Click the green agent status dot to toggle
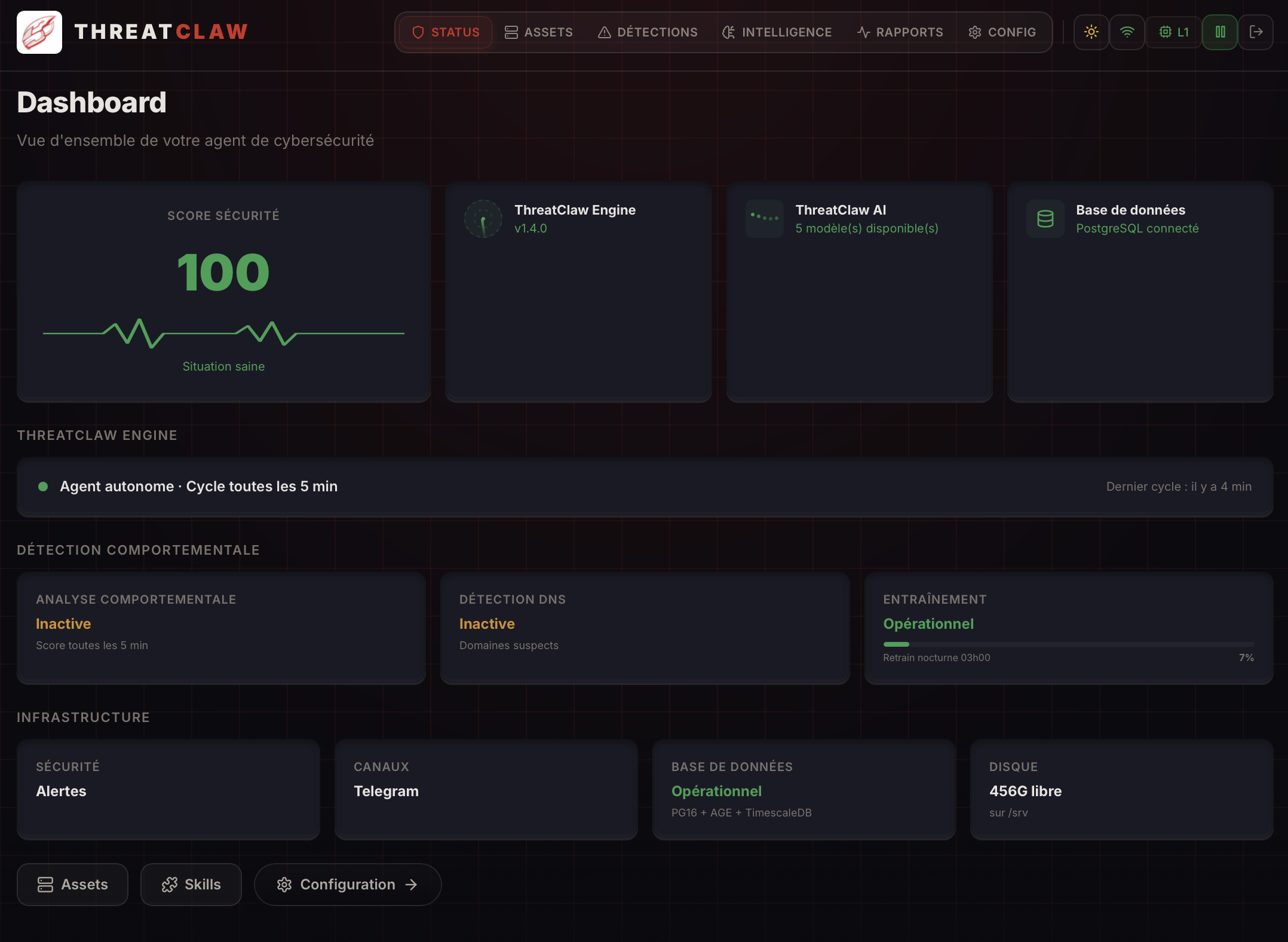 coord(43,487)
